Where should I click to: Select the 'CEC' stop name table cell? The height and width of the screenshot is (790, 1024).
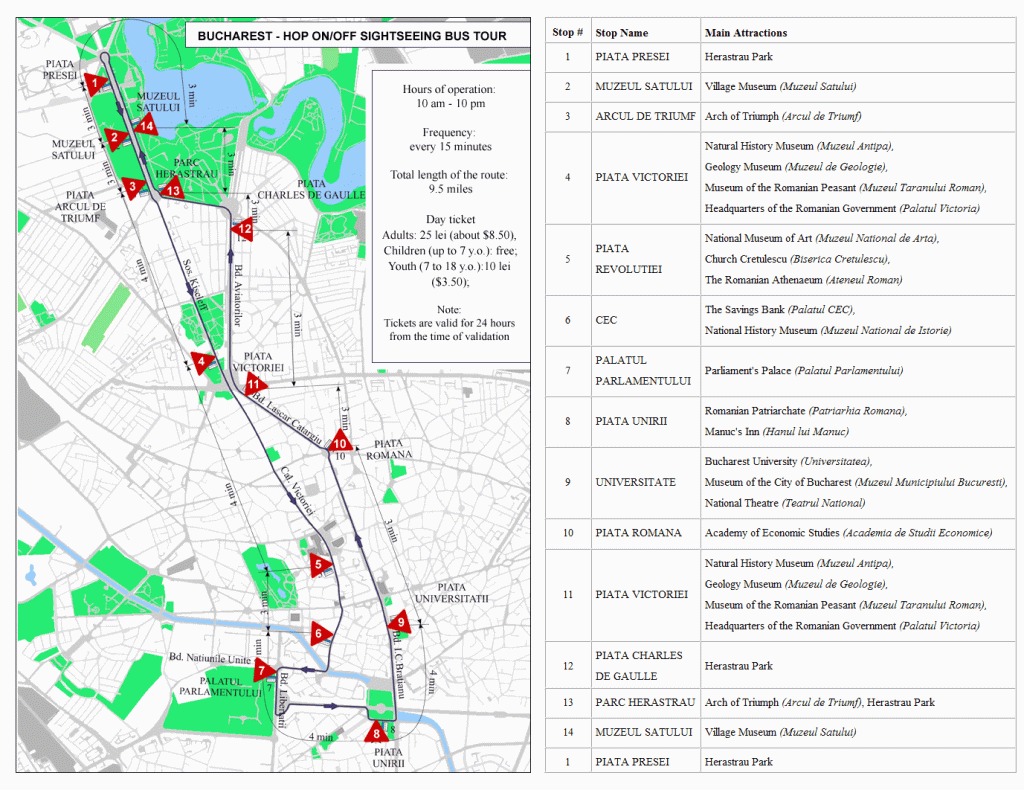[x=606, y=320]
